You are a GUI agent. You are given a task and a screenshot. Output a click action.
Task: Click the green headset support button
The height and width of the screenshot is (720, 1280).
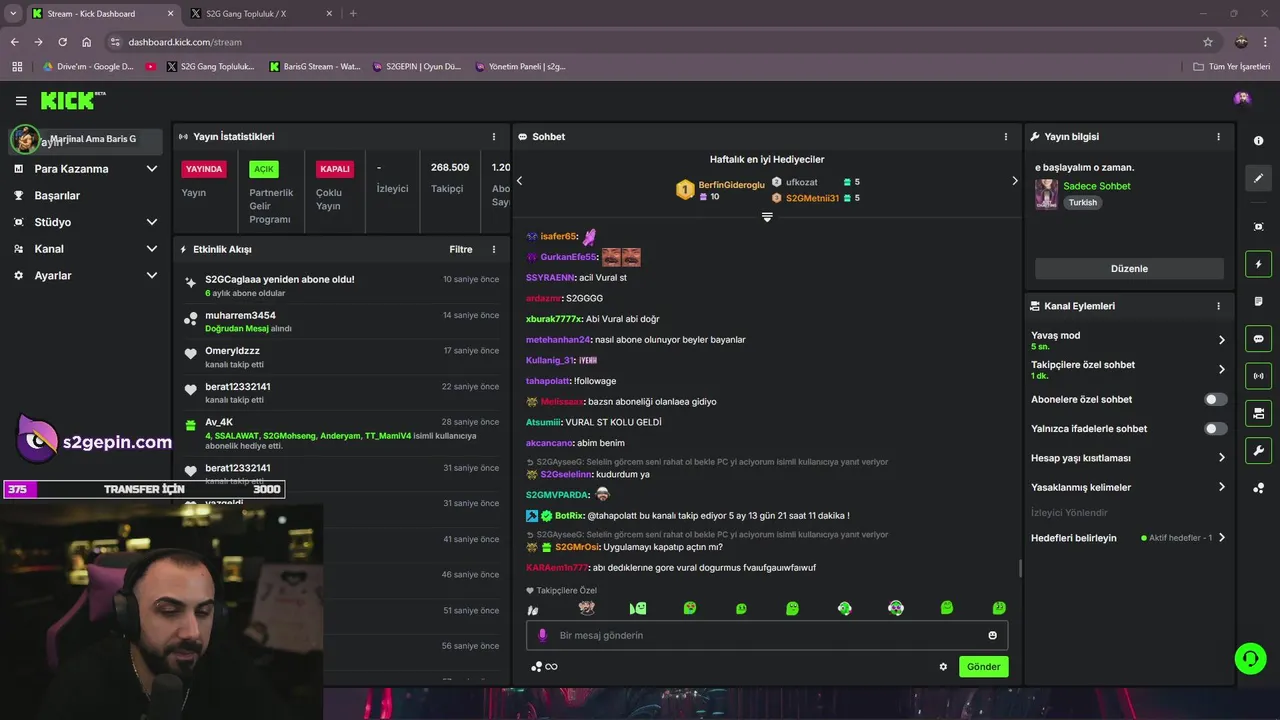pyautogui.click(x=1250, y=658)
